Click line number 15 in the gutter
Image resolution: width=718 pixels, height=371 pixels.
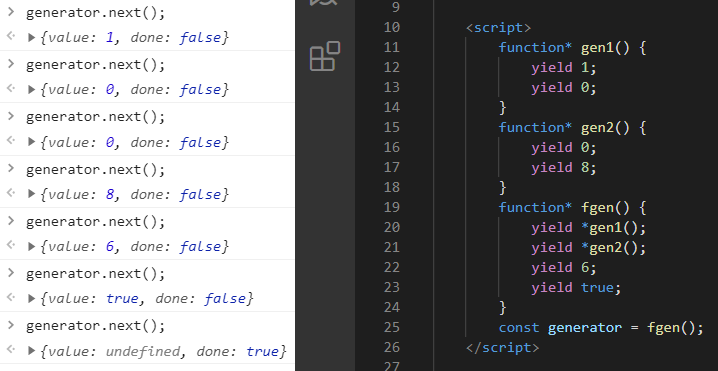392,127
